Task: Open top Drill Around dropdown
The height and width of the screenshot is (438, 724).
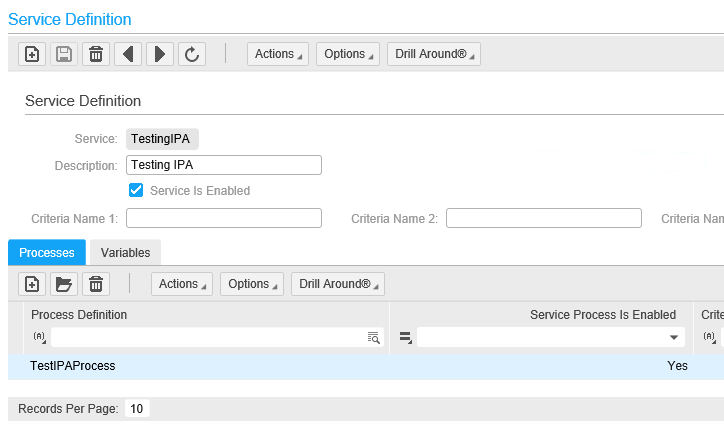Action: click(434, 54)
